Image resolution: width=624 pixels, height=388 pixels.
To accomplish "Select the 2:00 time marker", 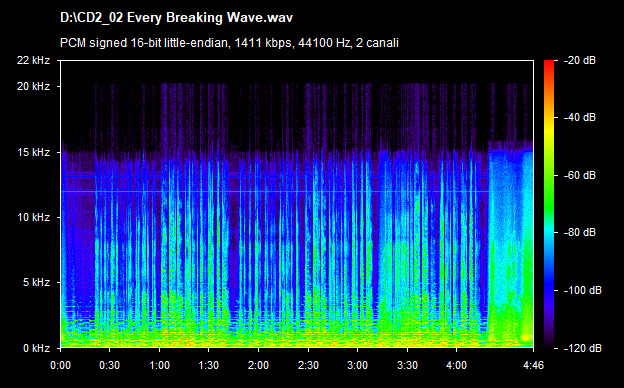I will click(x=259, y=365).
